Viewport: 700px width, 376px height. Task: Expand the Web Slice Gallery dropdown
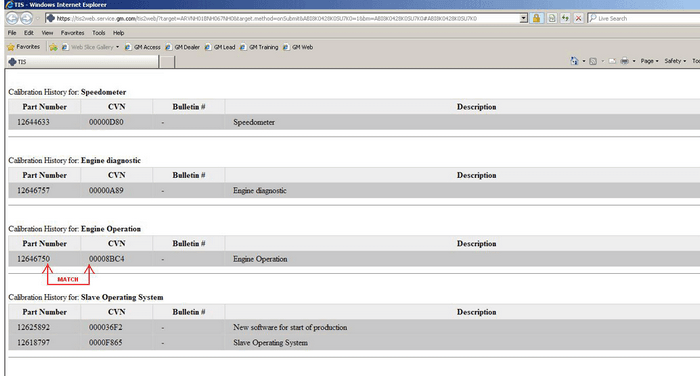117,47
